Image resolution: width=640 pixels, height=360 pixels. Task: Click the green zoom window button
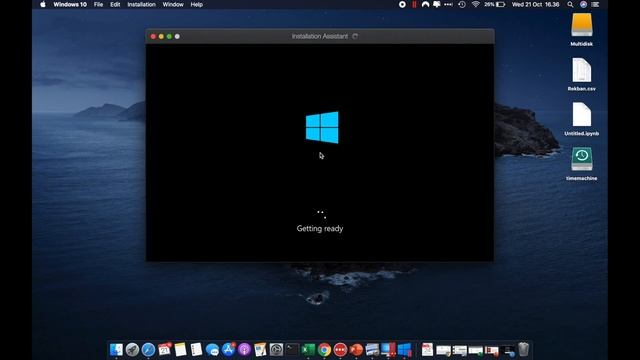pyautogui.click(x=169, y=36)
